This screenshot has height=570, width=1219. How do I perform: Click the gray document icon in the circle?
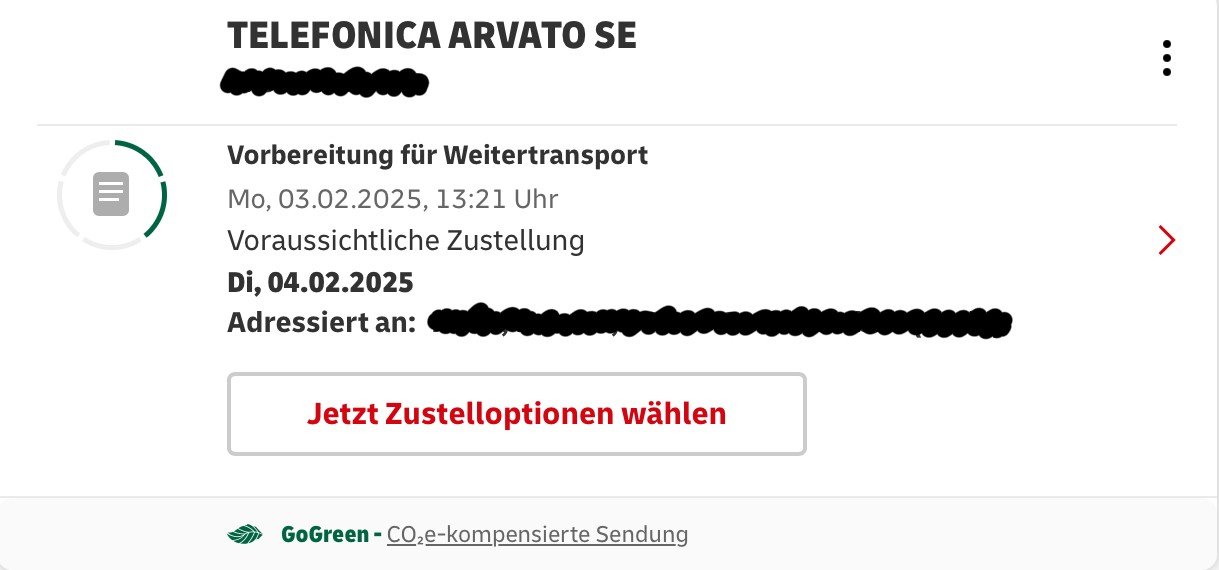[x=111, y=194]
